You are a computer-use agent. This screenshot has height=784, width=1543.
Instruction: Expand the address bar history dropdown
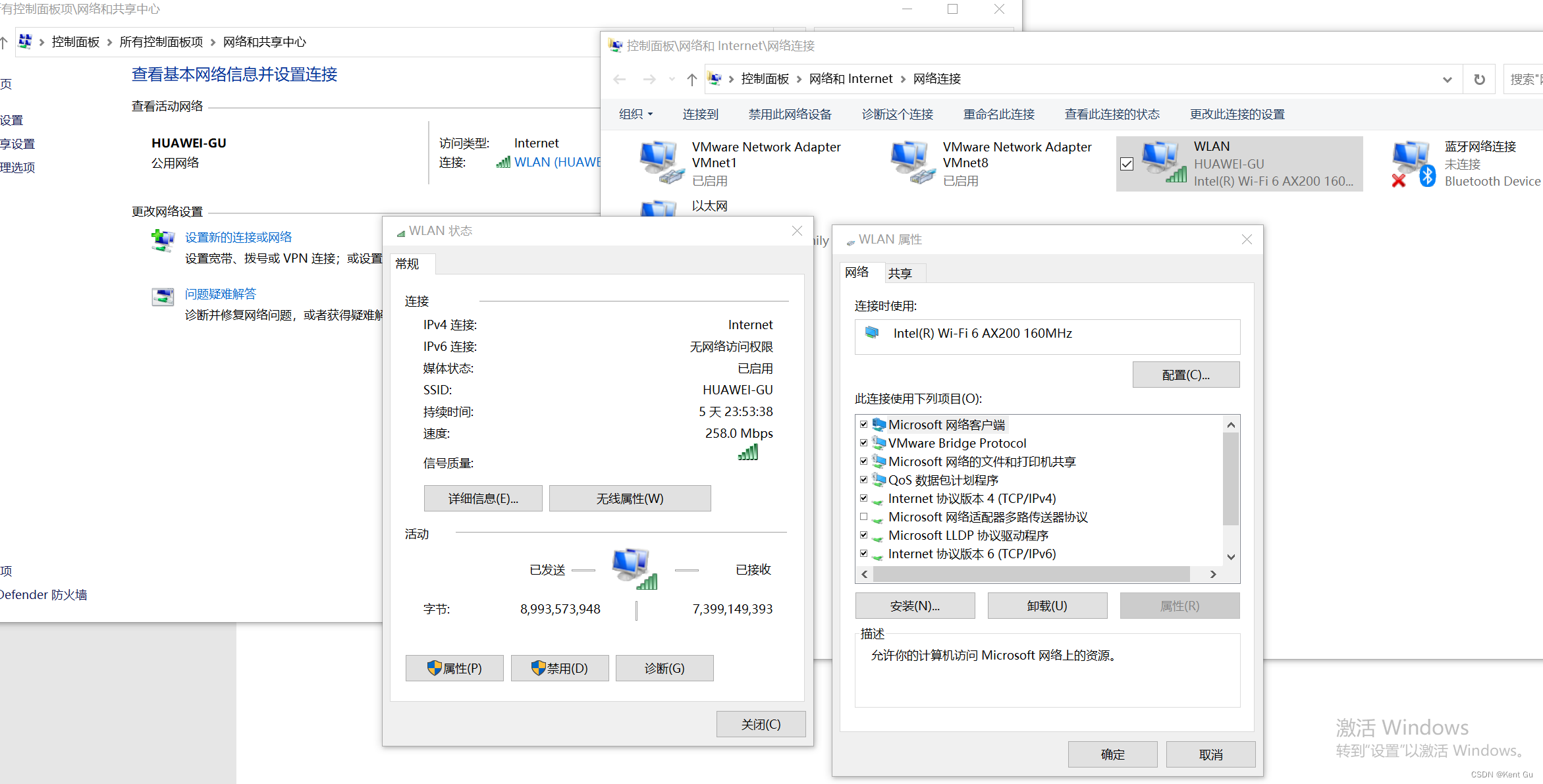click(1447, 80)
